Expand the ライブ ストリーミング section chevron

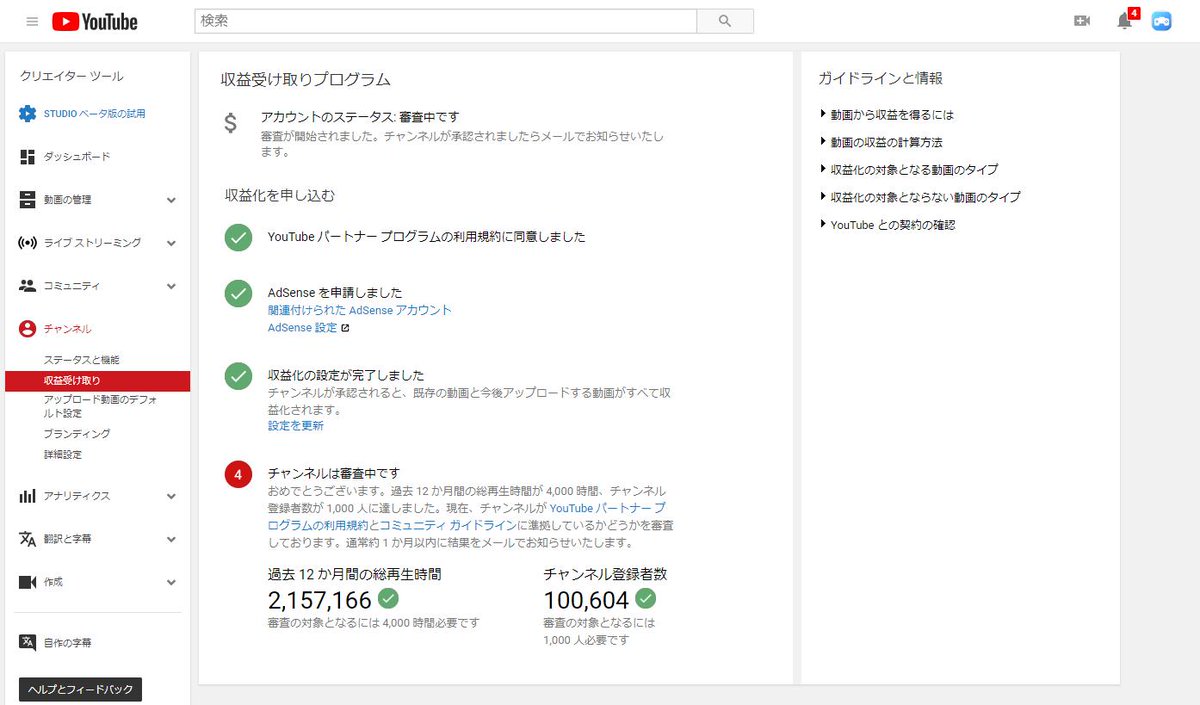[171, 243]
